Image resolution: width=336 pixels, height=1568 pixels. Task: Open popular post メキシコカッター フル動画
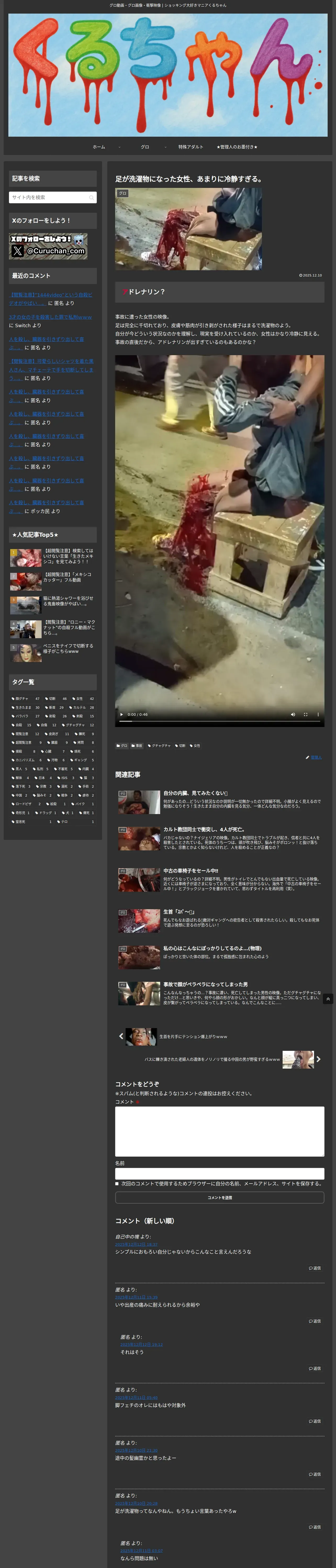tap(52, 581)
